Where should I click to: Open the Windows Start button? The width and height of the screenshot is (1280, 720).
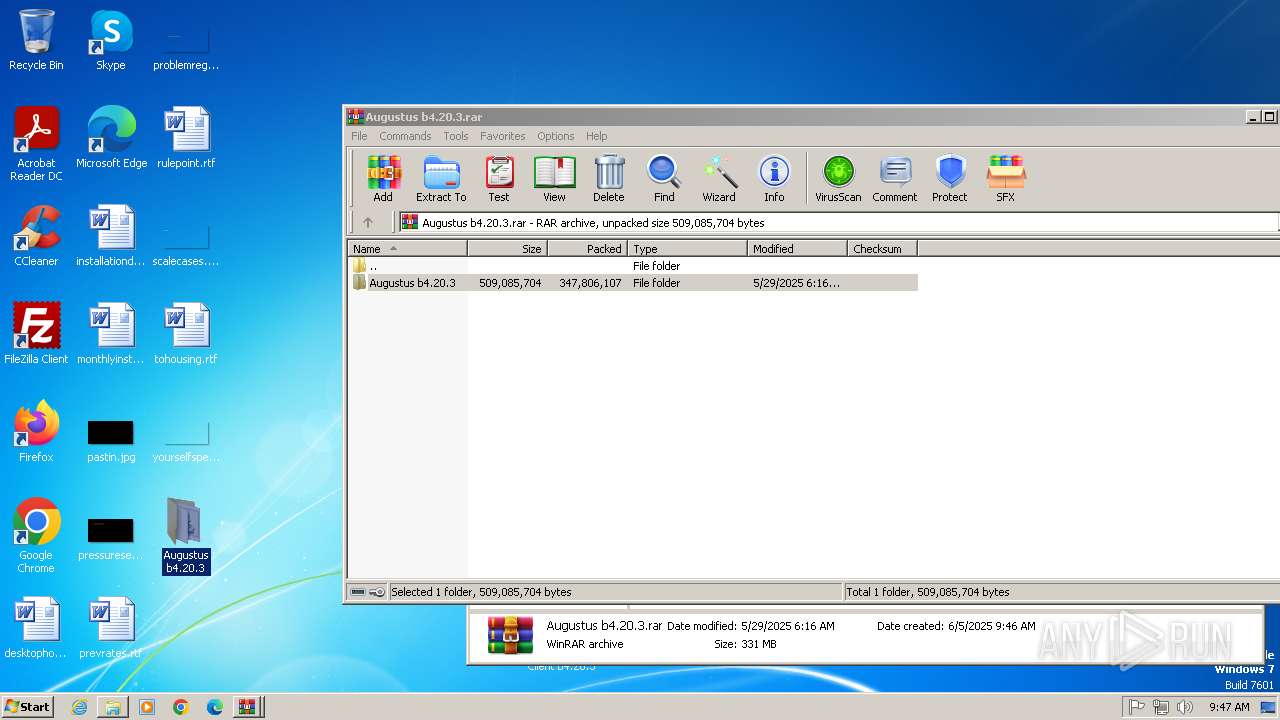[28, 707]
